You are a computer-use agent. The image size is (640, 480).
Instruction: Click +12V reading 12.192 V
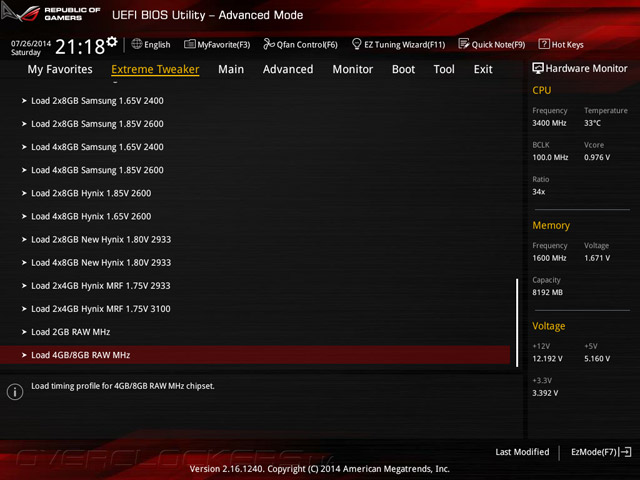[x=547, y=359]
